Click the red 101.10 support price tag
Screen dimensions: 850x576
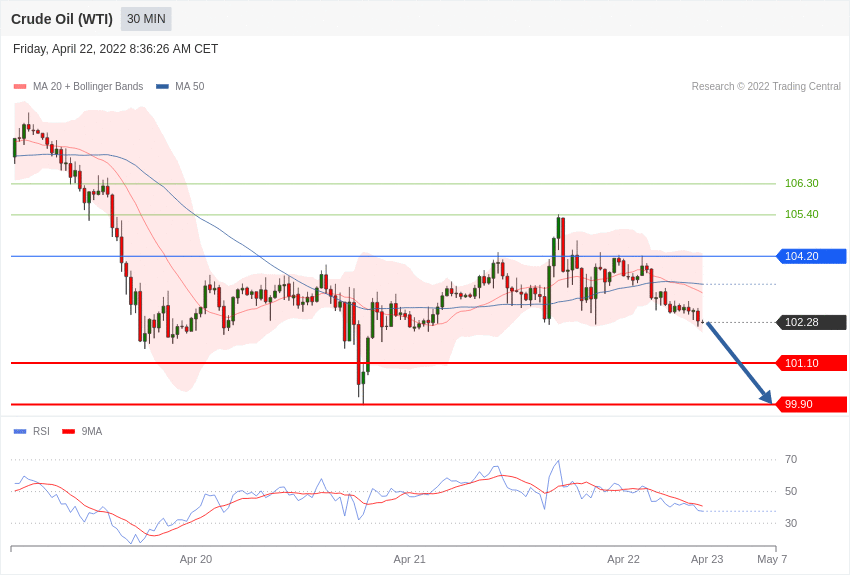[x=812, y=363]
